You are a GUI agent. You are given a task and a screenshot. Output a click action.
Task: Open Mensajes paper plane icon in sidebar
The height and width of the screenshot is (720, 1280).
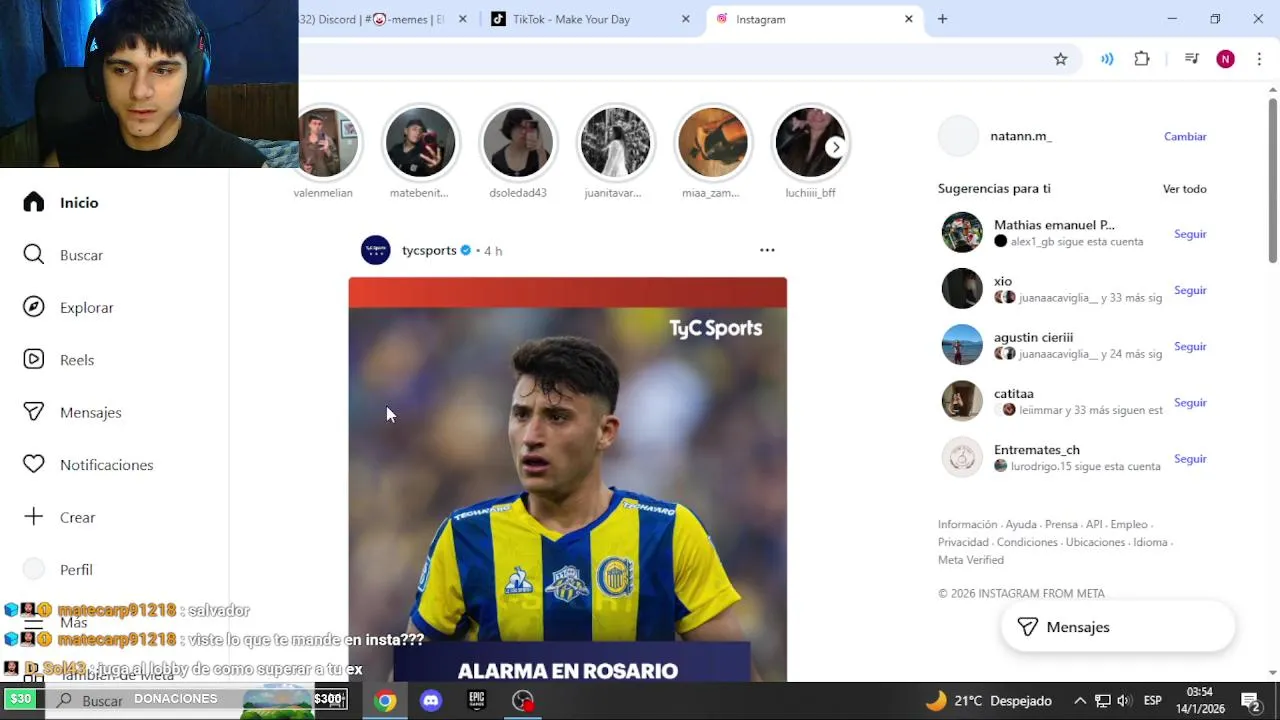tap(34, 412)
